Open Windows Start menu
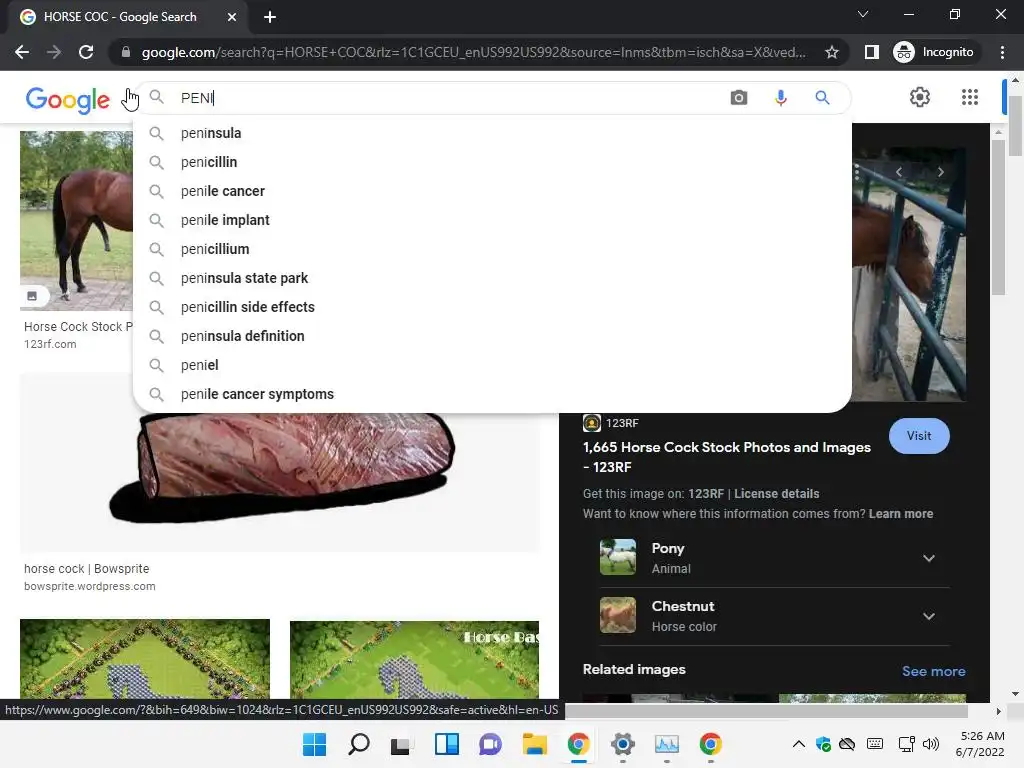This screenshot has height=768, width=1024. (x=314, y=744)
